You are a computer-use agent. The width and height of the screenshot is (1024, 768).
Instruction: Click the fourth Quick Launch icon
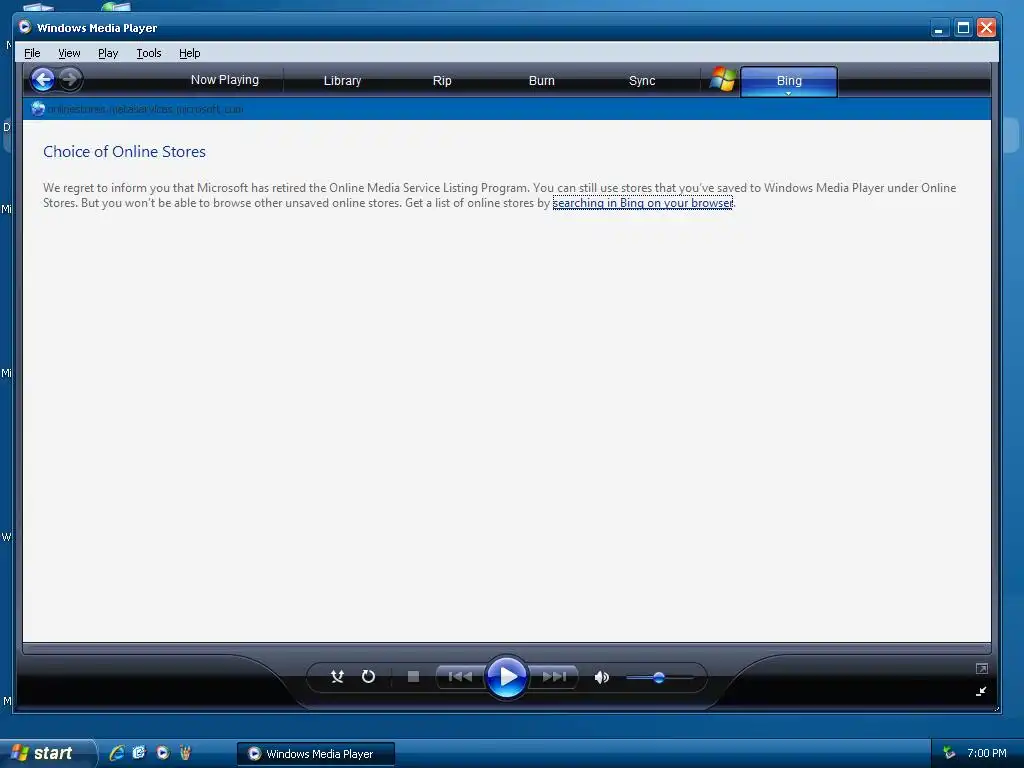pos(185,753)
